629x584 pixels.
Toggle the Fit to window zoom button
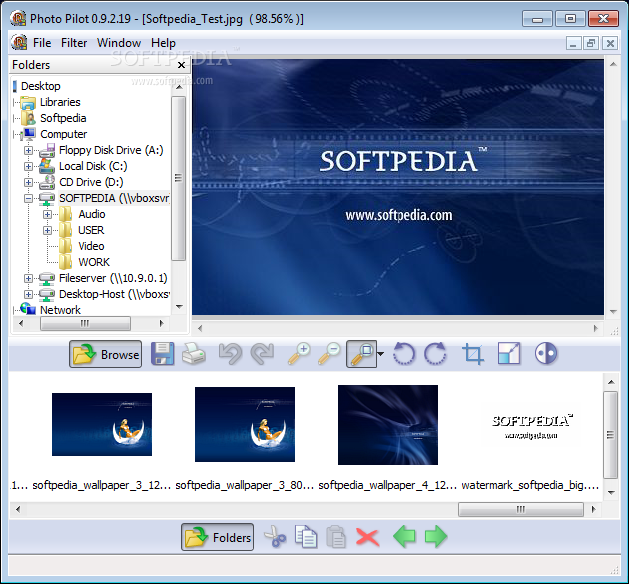[x=361, y=354]
